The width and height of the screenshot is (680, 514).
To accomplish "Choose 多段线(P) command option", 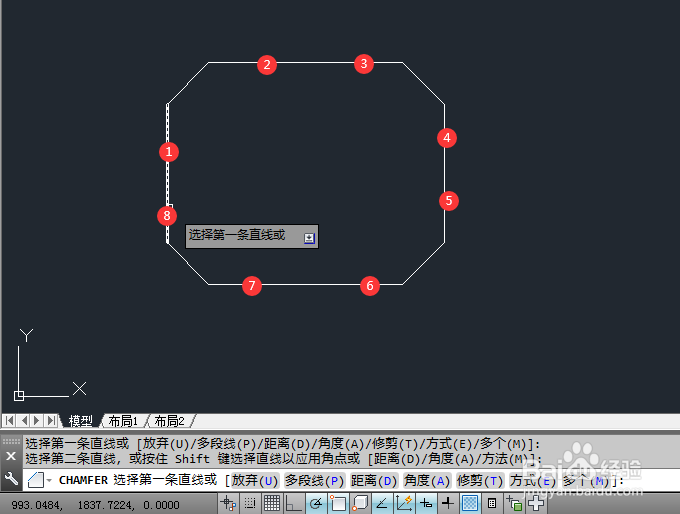I will click(x=314, y=480).
